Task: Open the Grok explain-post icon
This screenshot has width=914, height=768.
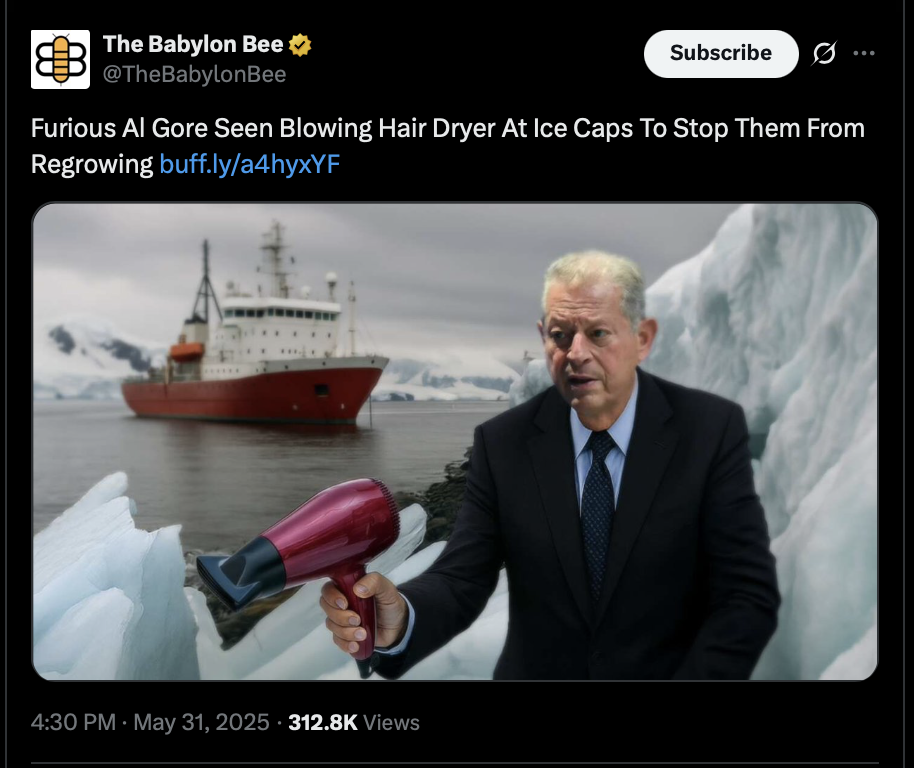Action: click(x=824, y=53)
